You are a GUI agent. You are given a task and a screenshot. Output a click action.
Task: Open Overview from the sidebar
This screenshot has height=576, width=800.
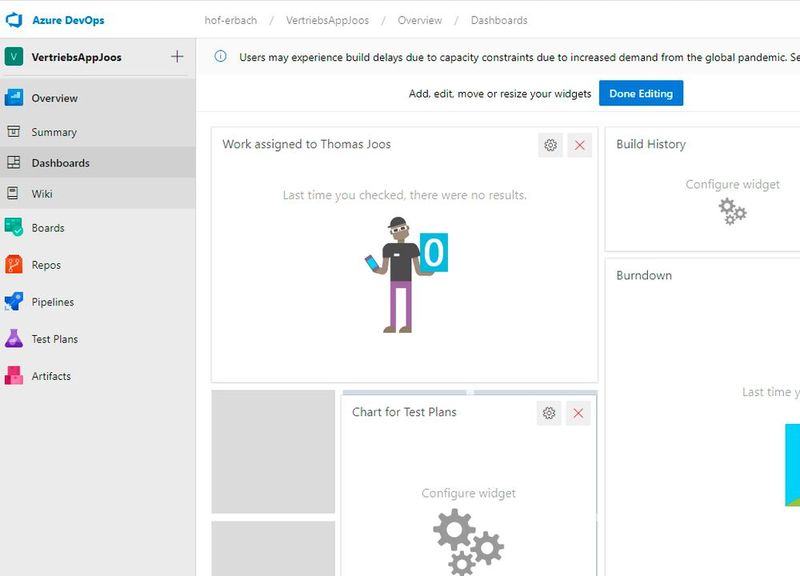pos(54,98)
